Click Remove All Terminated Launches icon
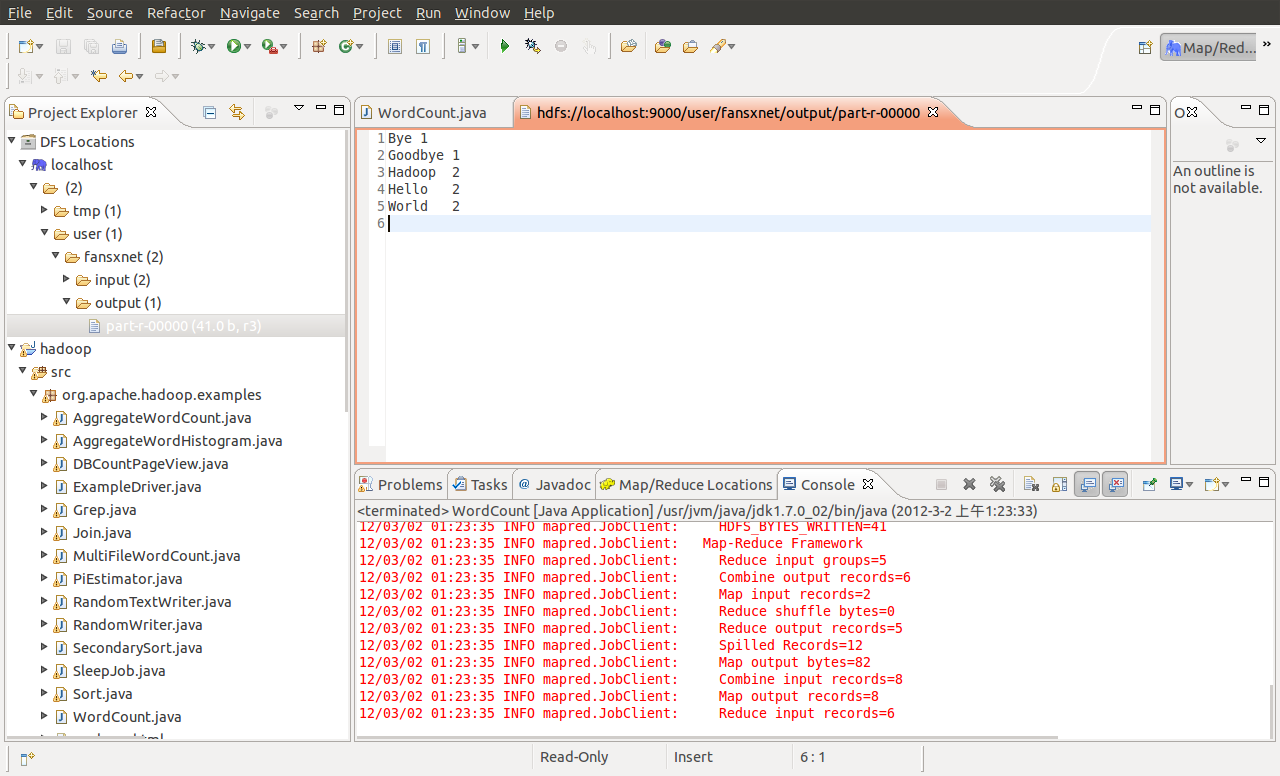This screenshot has width=1280, height=776. click(x=997, y=484)
